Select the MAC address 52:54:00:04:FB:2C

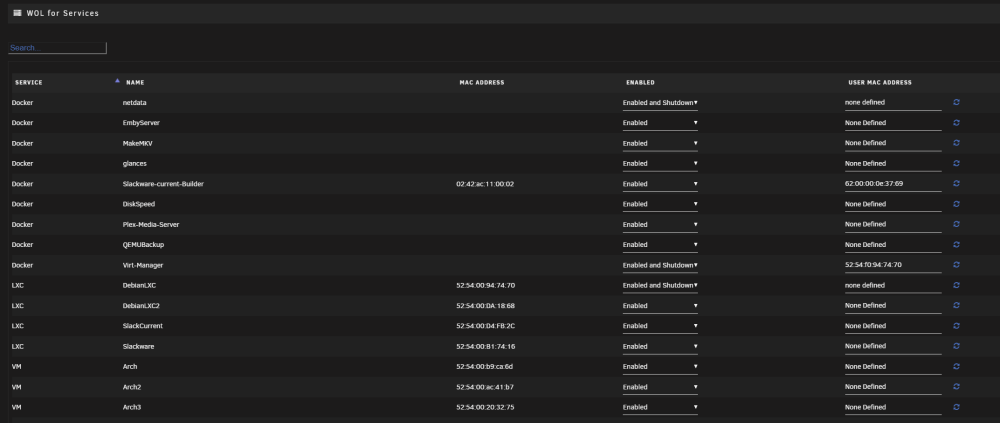click(485, 325)
